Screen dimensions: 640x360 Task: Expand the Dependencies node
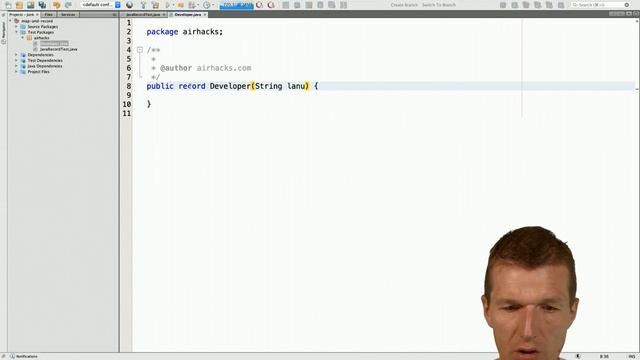(16, 55)
